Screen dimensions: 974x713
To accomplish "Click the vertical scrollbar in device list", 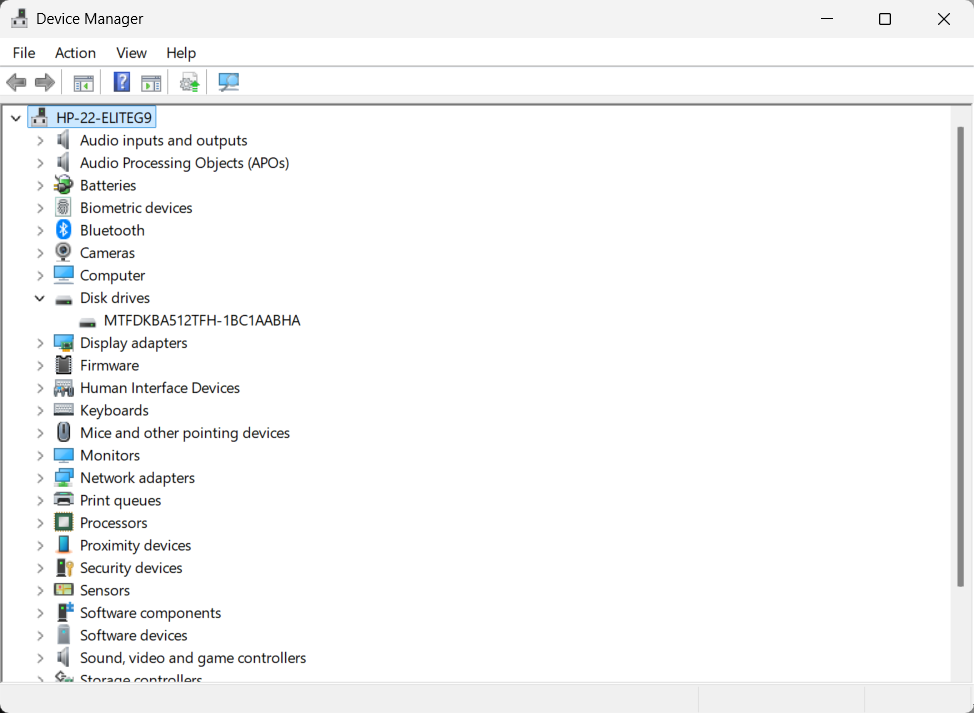I will [x=960, y=350].
